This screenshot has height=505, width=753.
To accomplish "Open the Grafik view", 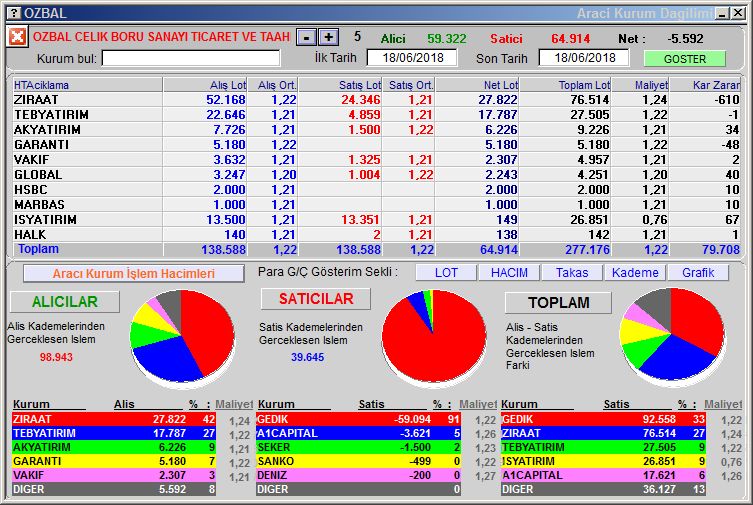I will (698, 273).
